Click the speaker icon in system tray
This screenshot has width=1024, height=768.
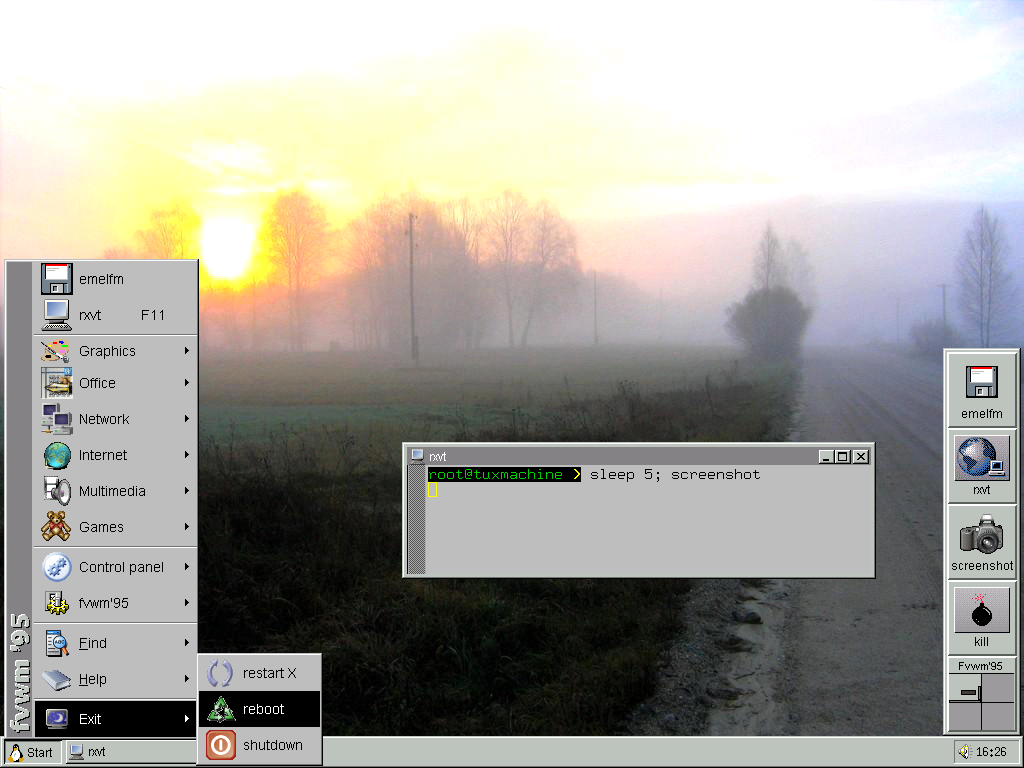click(x=965, y=752)
